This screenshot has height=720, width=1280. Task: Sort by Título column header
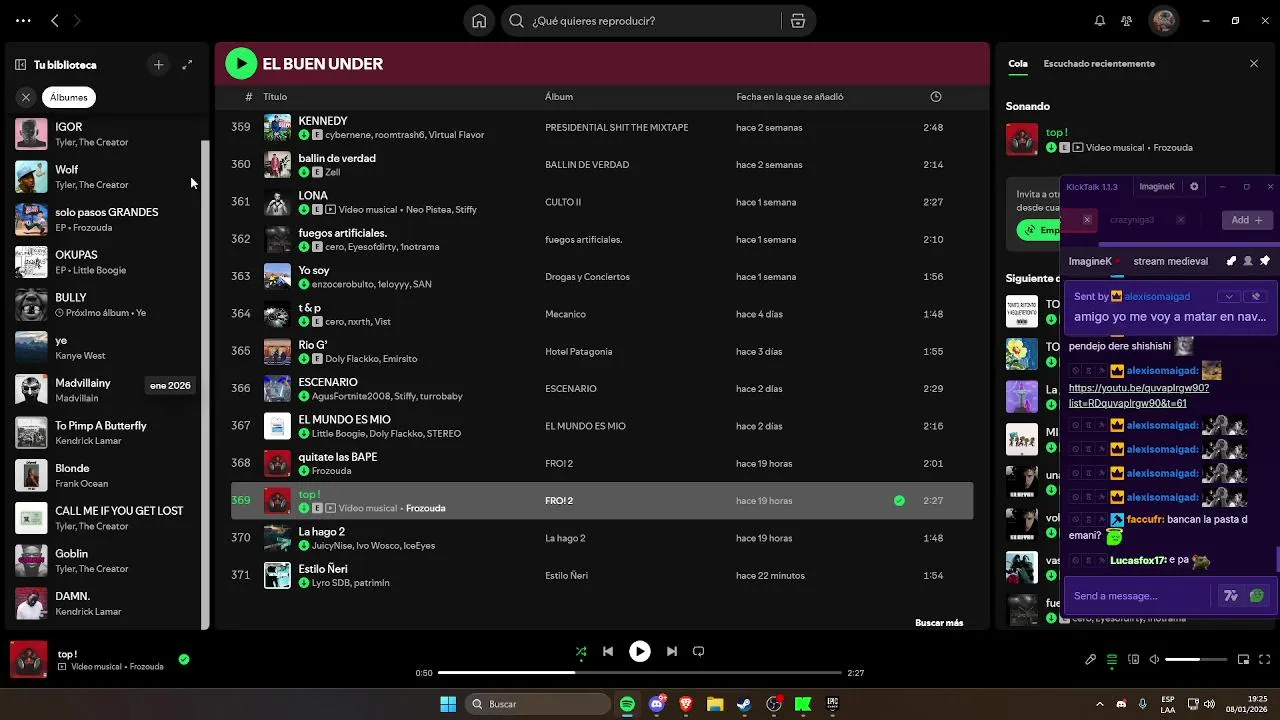coord(275,97)
